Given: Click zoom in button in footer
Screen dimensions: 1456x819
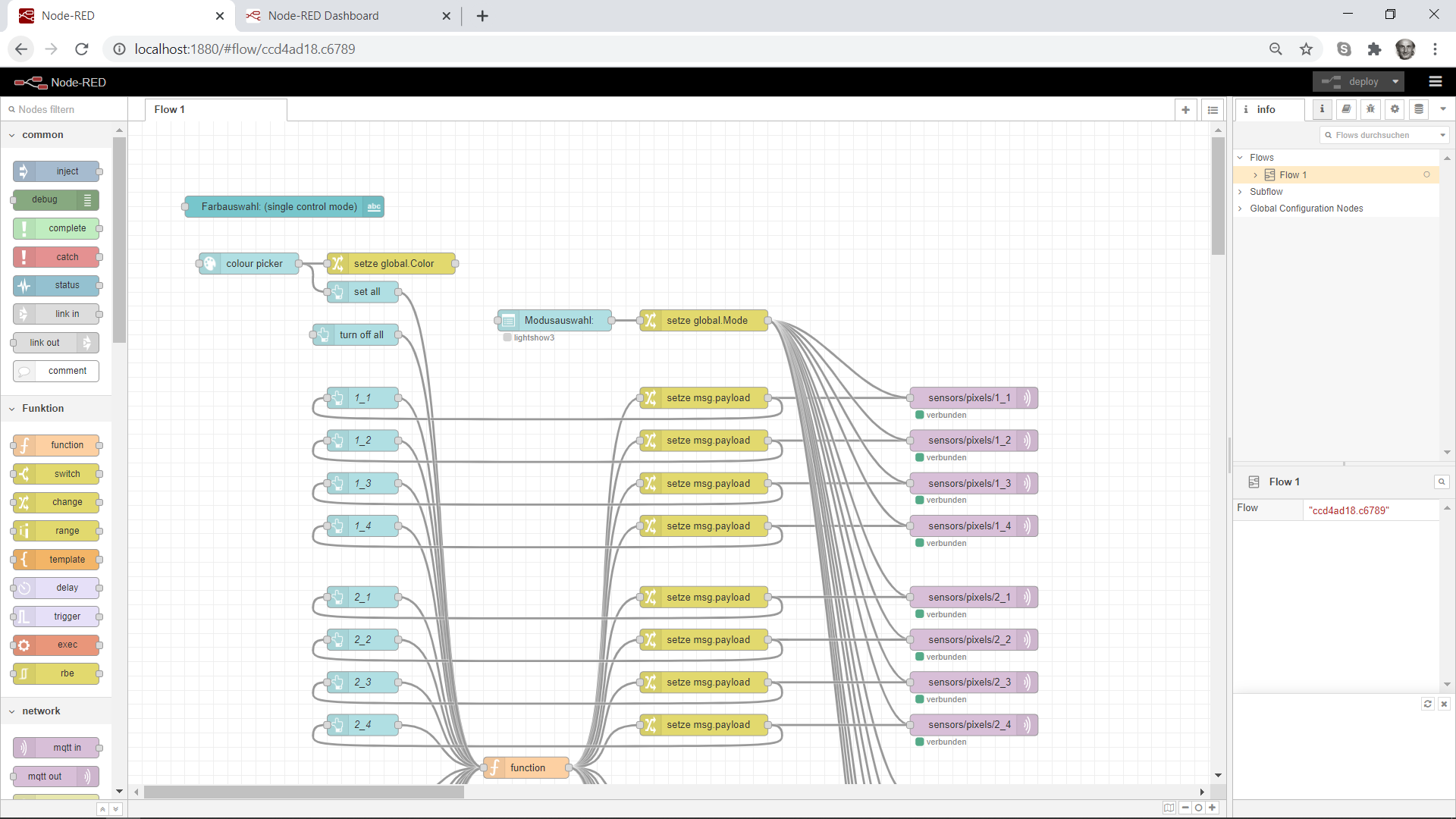Looking at the screenshot, I should [x=1213, y=808].
